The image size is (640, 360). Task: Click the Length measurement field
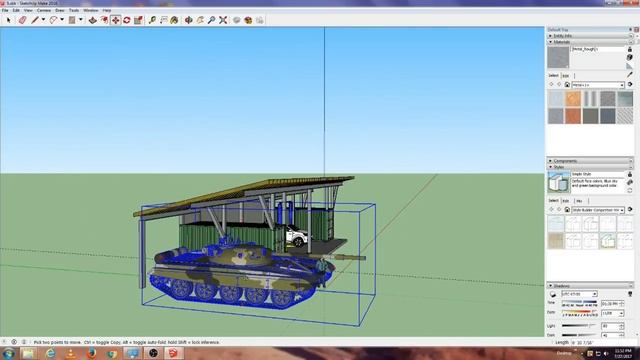tap(604, 342)
